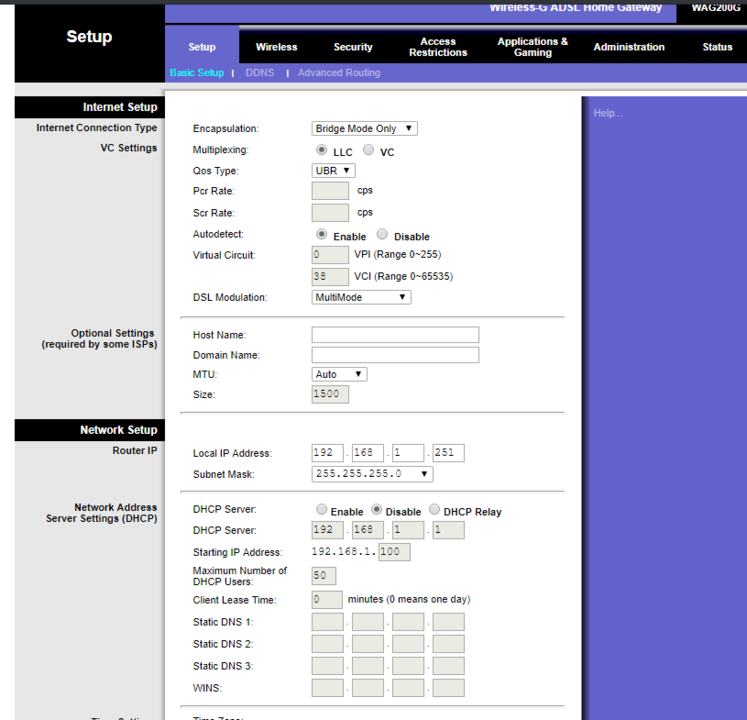Open the DDNS sub-tab

click(x=260, y=72)
